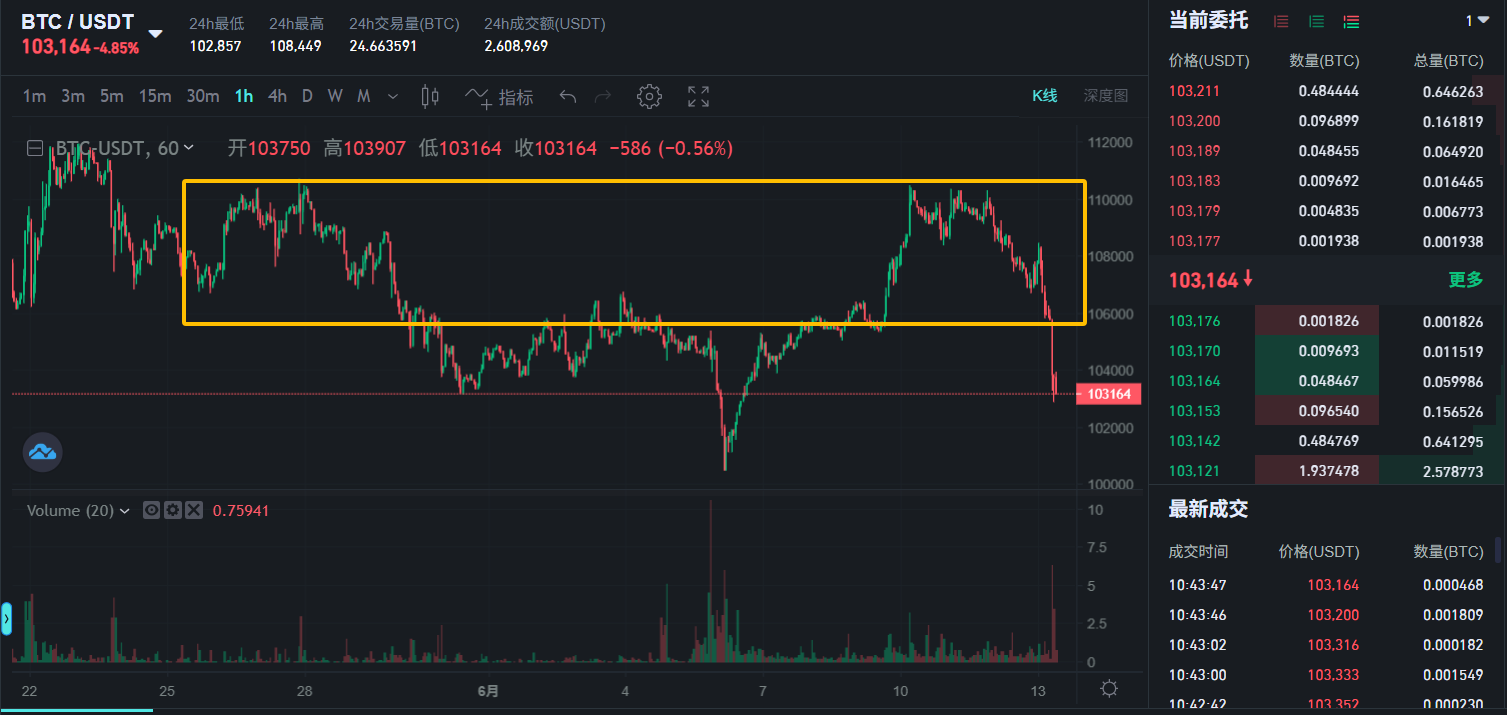Image resolution: width=1507 pixels, height=715 pixels.
Task: Expand the left side panel handle
Action: [6, 619]
